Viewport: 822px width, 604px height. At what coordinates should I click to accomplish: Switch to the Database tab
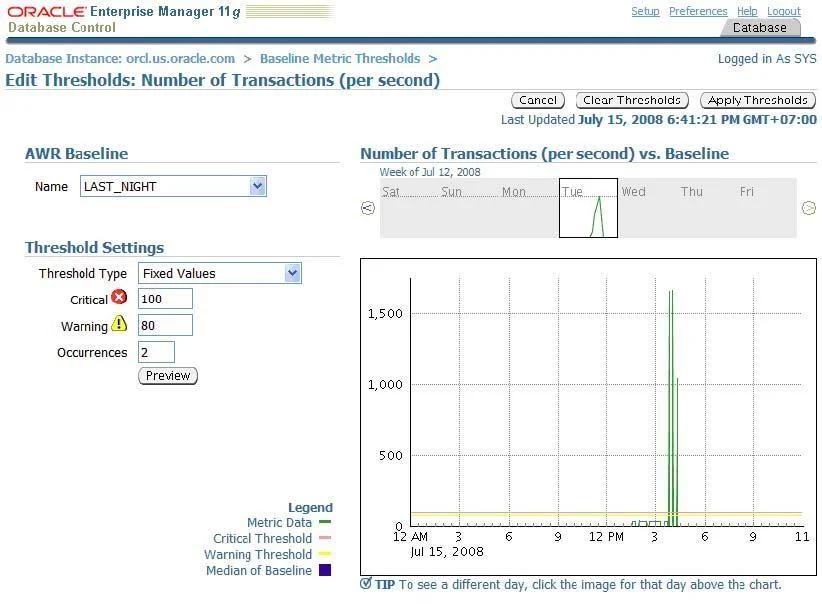coord(760,28)
